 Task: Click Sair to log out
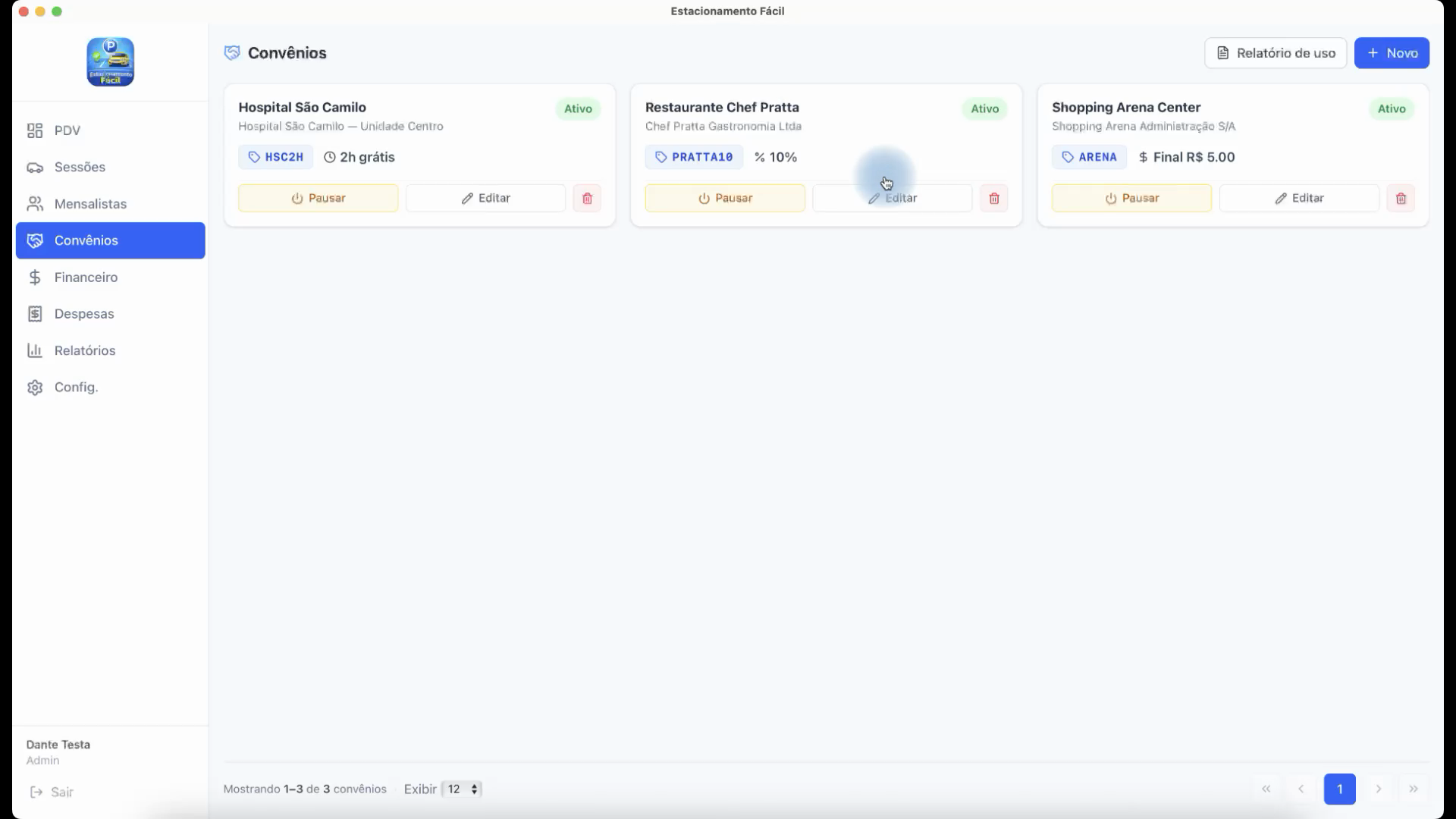52,792
